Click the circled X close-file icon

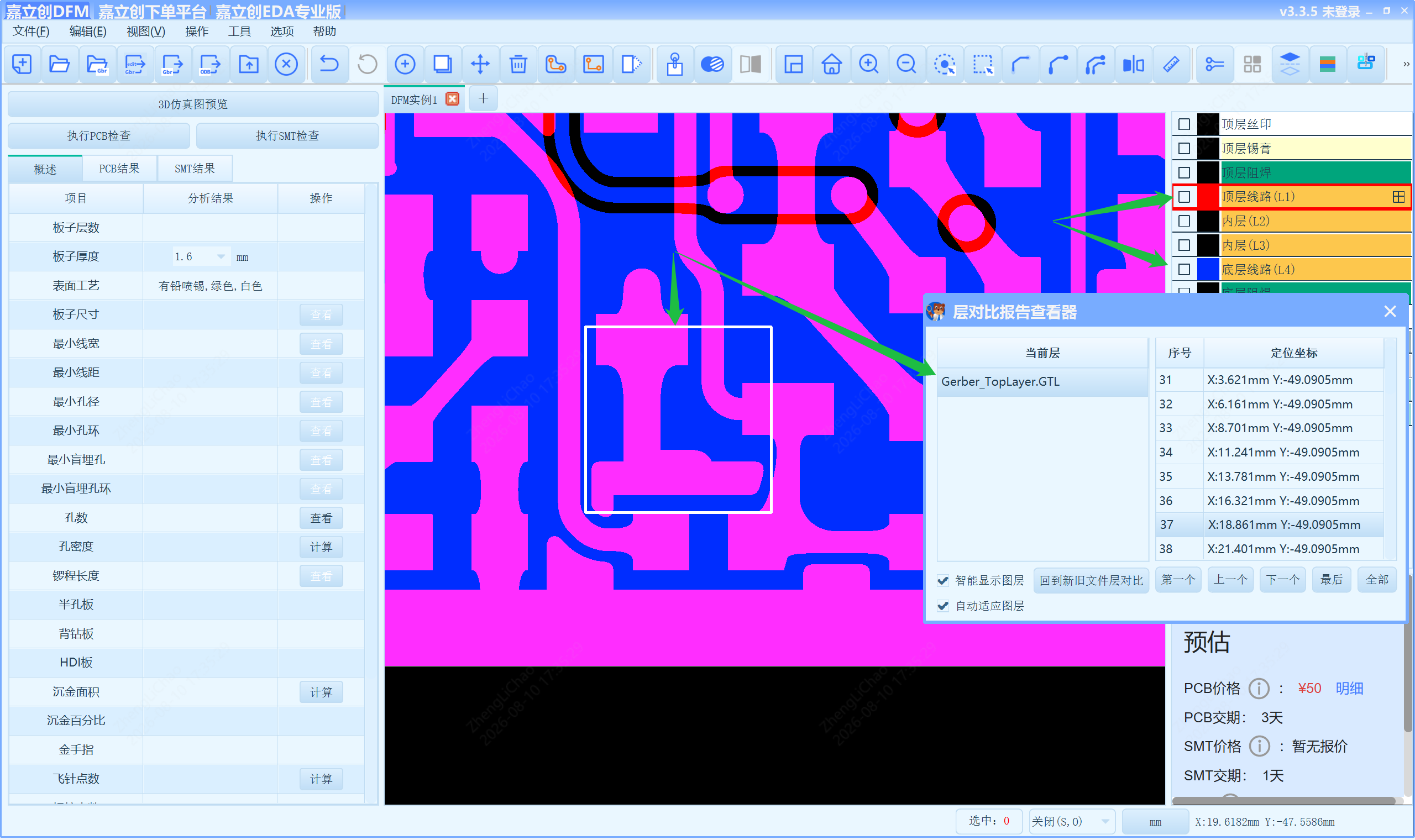pos(286,64)
